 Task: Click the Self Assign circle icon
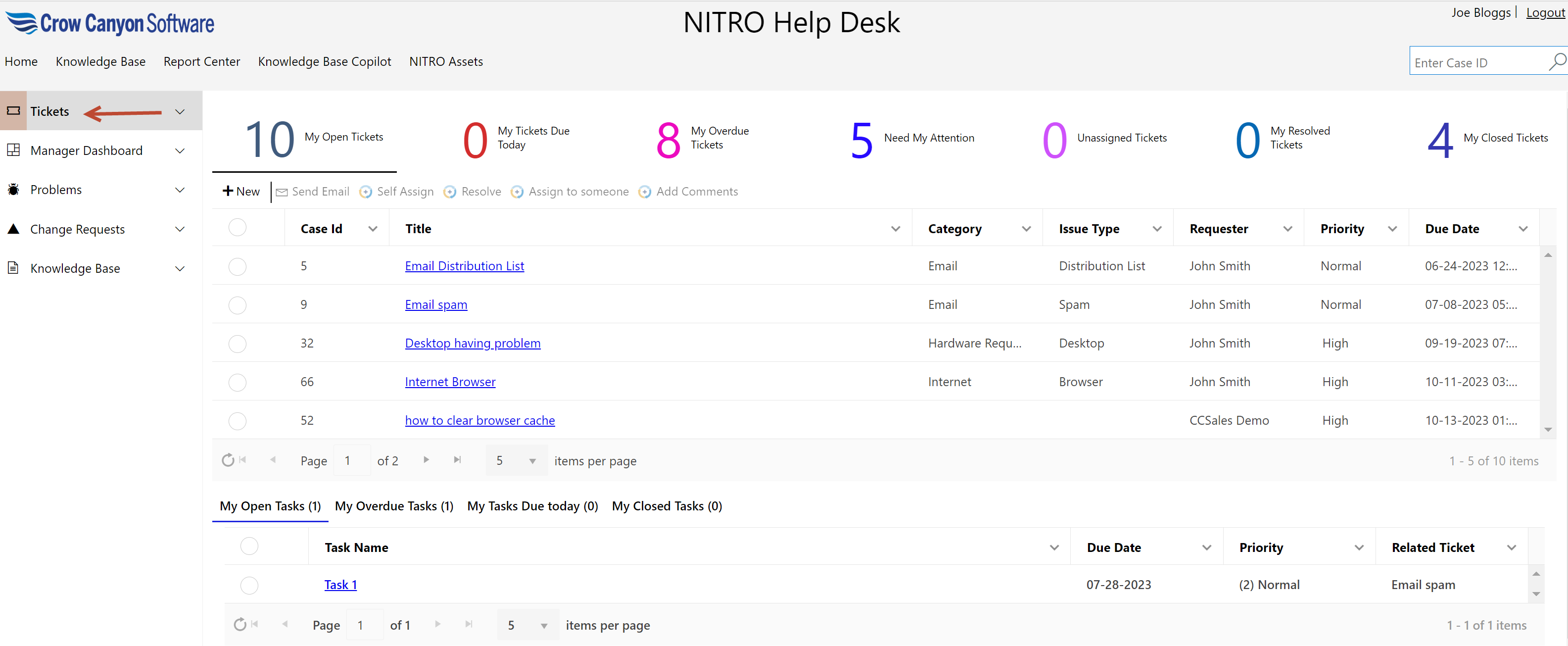[x=366, y=192]
